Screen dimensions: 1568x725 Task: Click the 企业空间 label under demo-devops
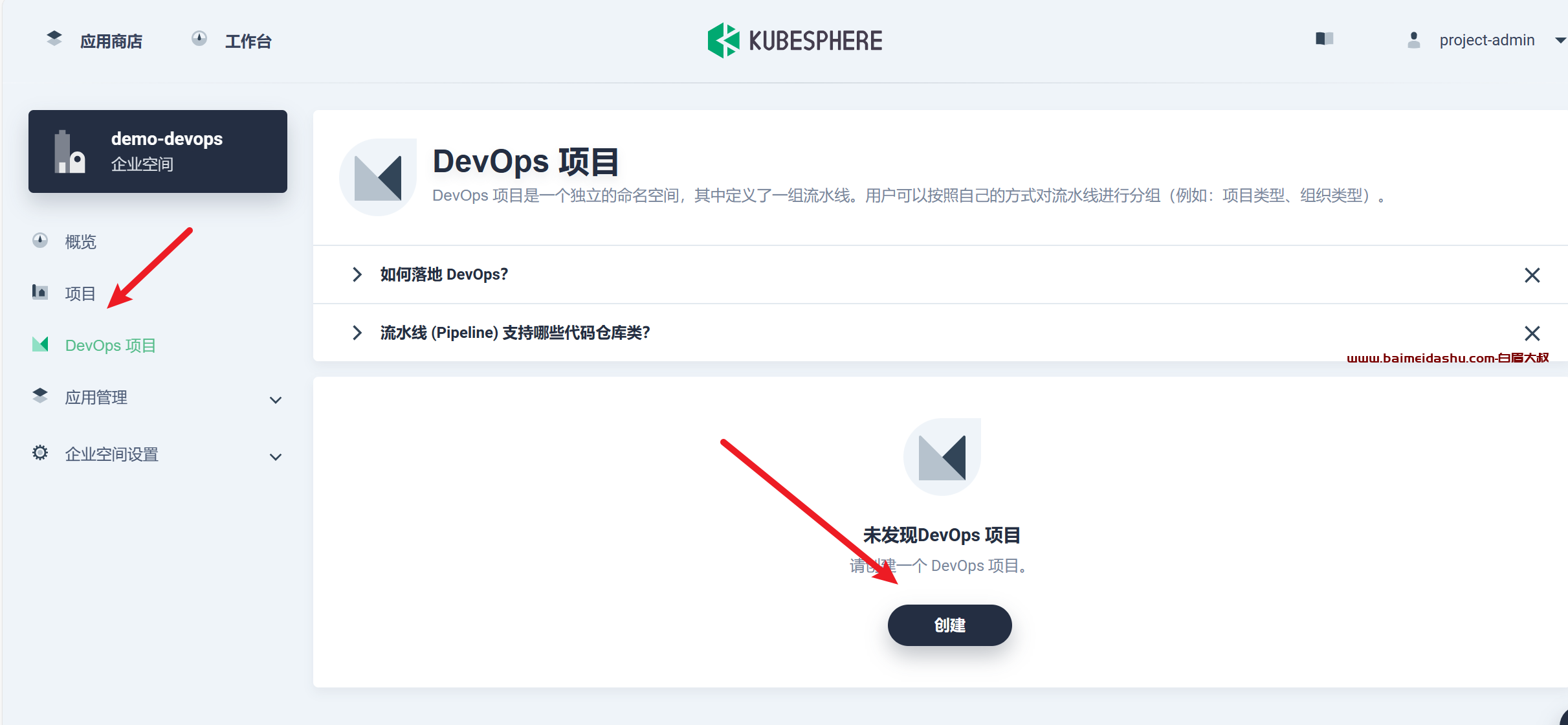coord(142,164)
